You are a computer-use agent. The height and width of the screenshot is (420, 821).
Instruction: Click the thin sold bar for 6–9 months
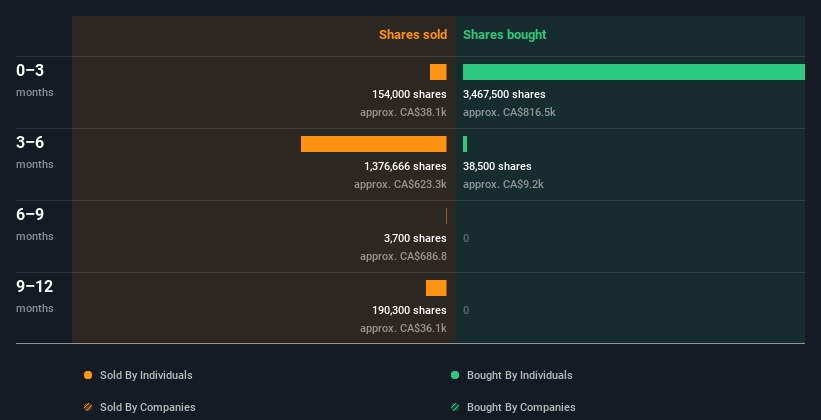click(446, 216)
